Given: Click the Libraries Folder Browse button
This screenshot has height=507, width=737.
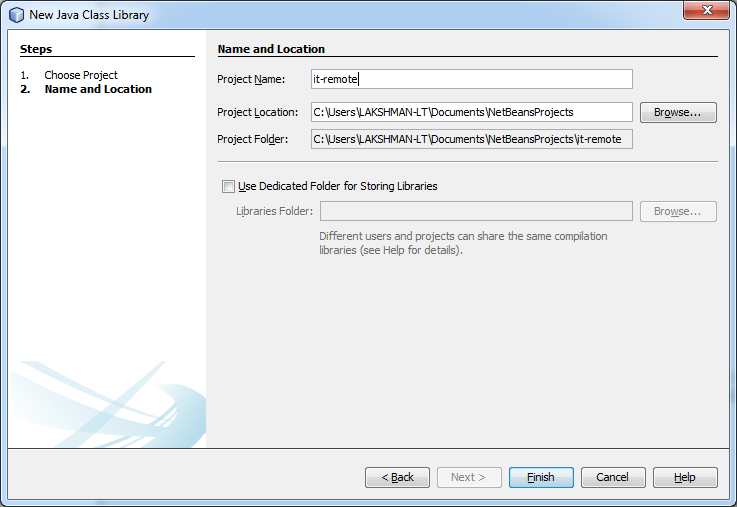Looking at the screenshot, I should [678, 211].
